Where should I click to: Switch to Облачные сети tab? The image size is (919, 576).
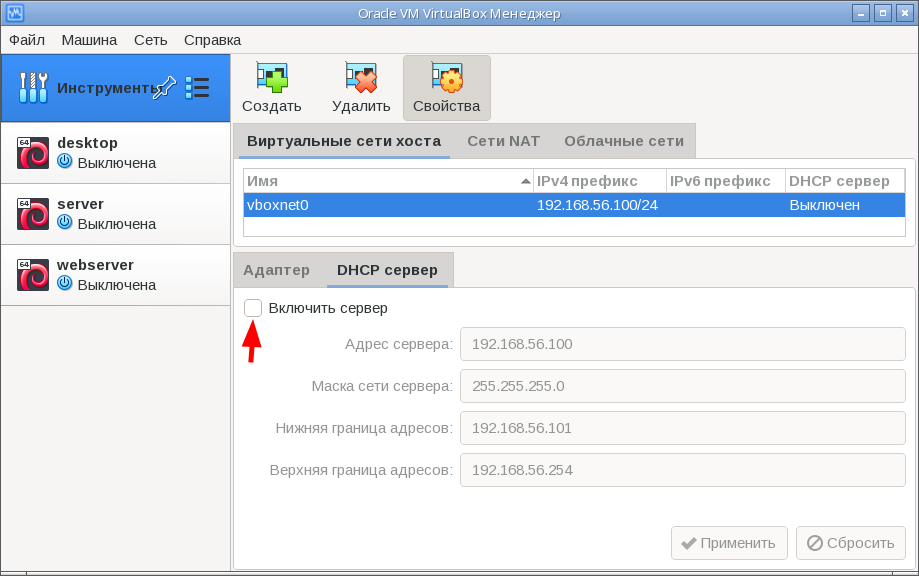(624, 141)
